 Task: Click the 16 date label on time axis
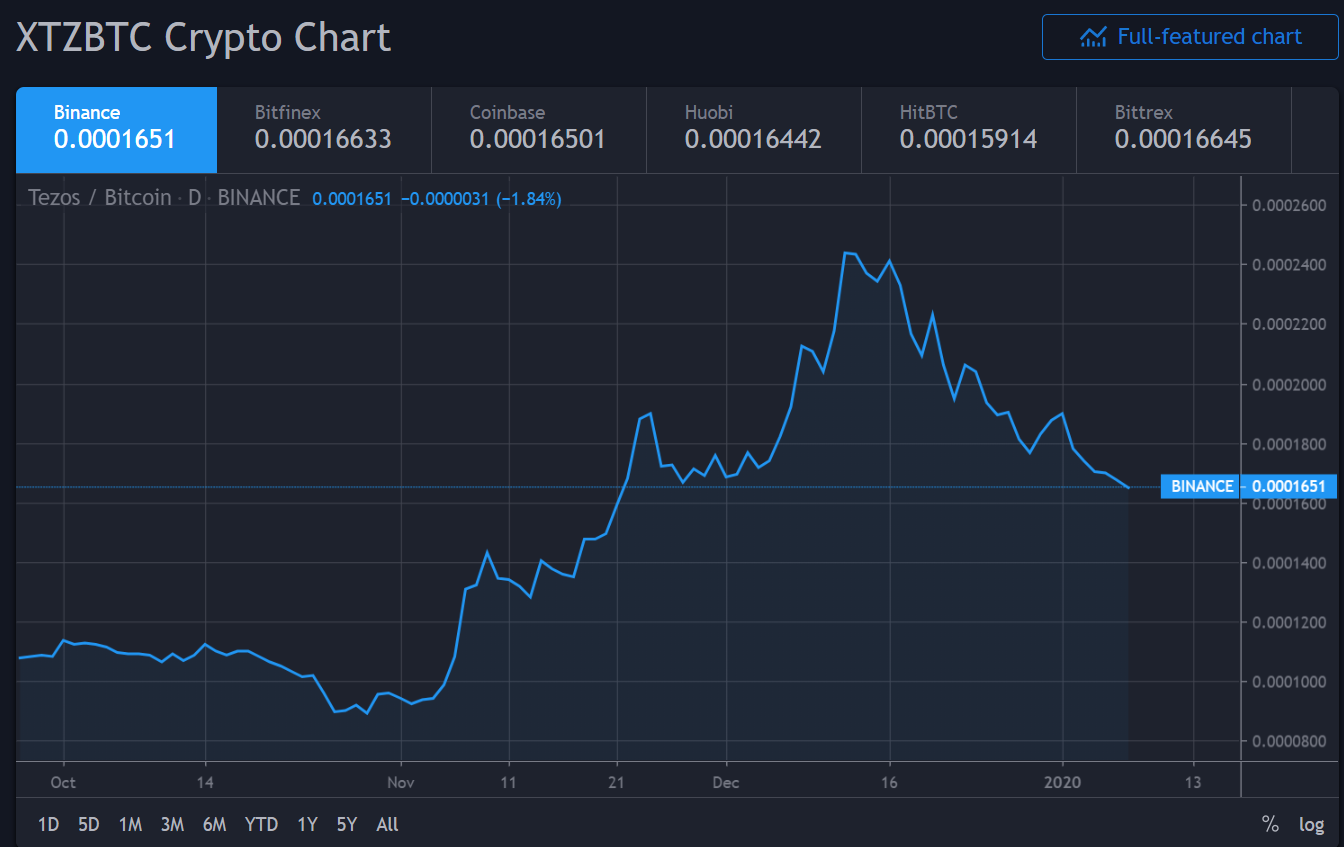(889, 781)
